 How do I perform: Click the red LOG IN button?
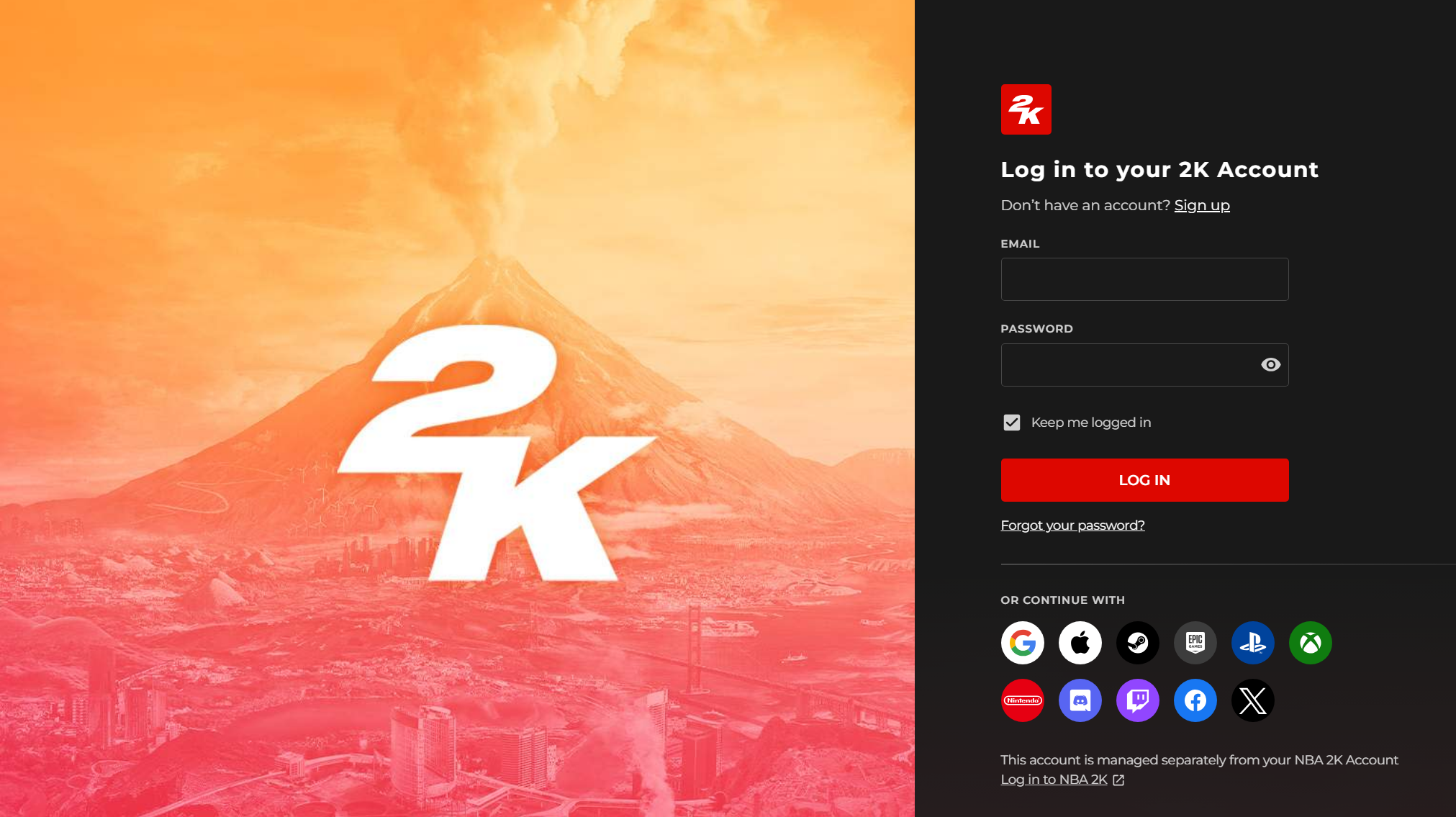(1144, 480)
